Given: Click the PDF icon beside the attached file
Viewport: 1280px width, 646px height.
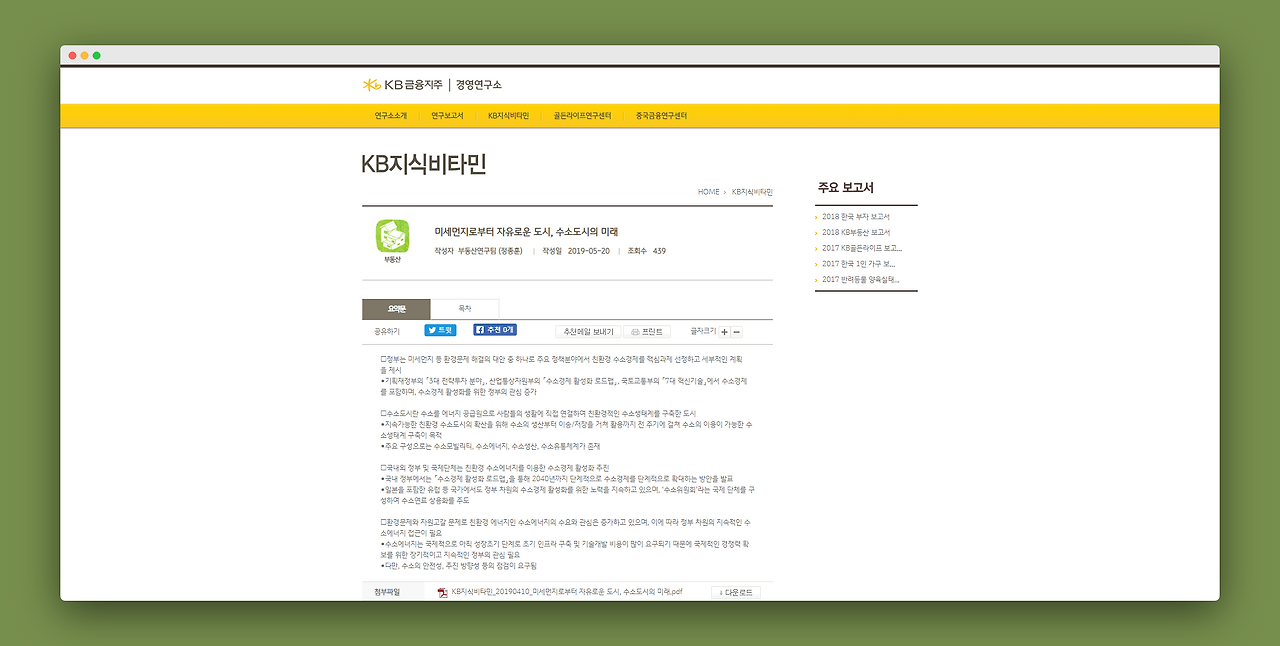Looking at the screenshot, I should click(442, 592).
